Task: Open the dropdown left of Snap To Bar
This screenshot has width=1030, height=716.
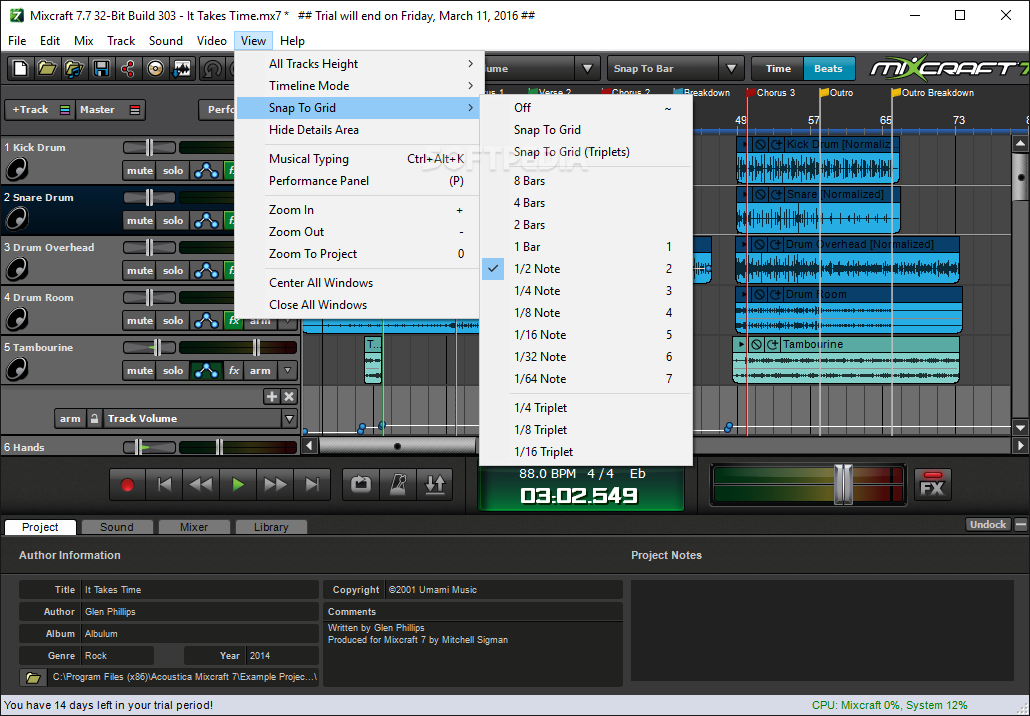Action: click(587, 68)
